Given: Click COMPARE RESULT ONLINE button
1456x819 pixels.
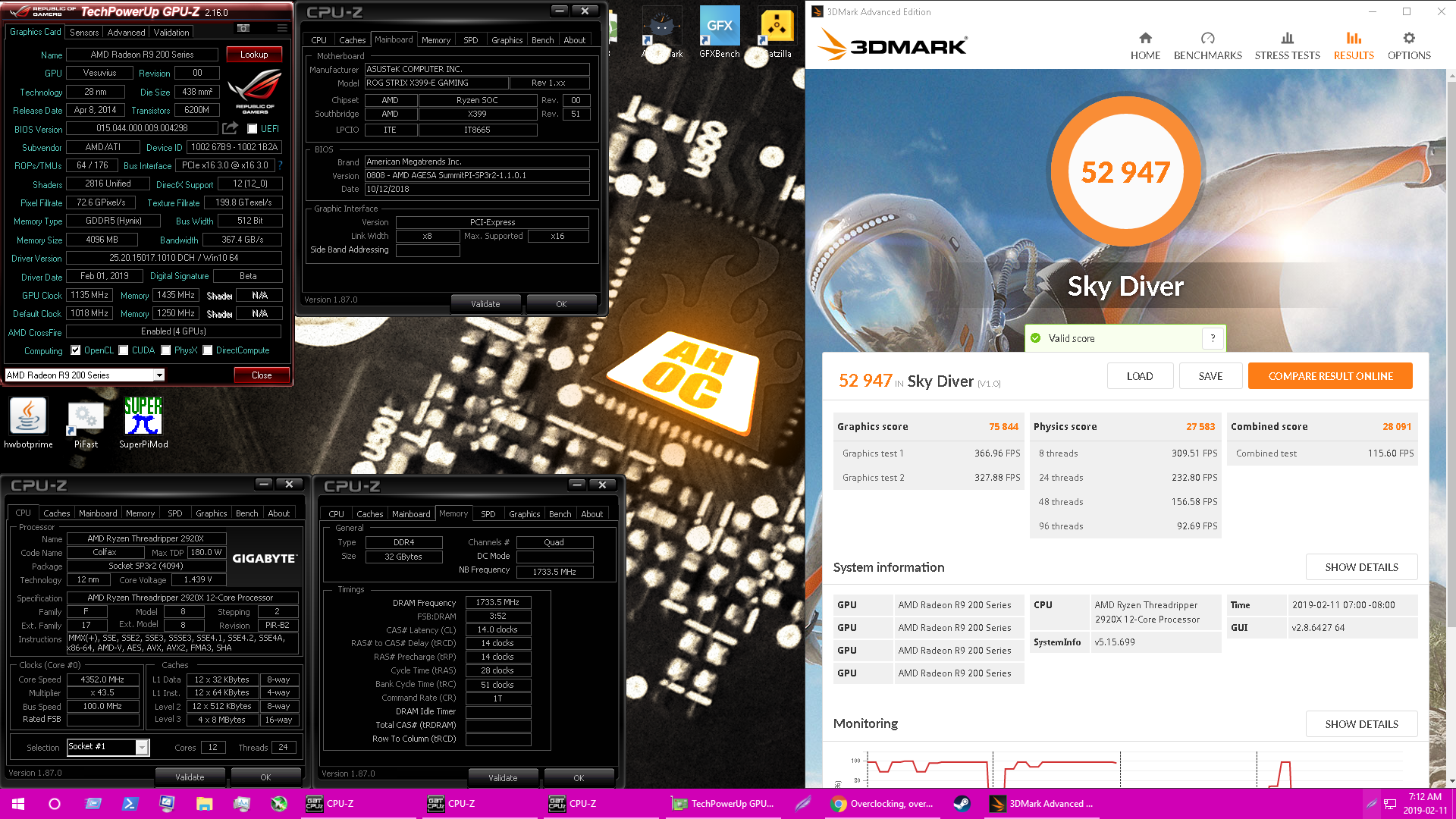Looking at the screenshot, I should click(1330, 376).
